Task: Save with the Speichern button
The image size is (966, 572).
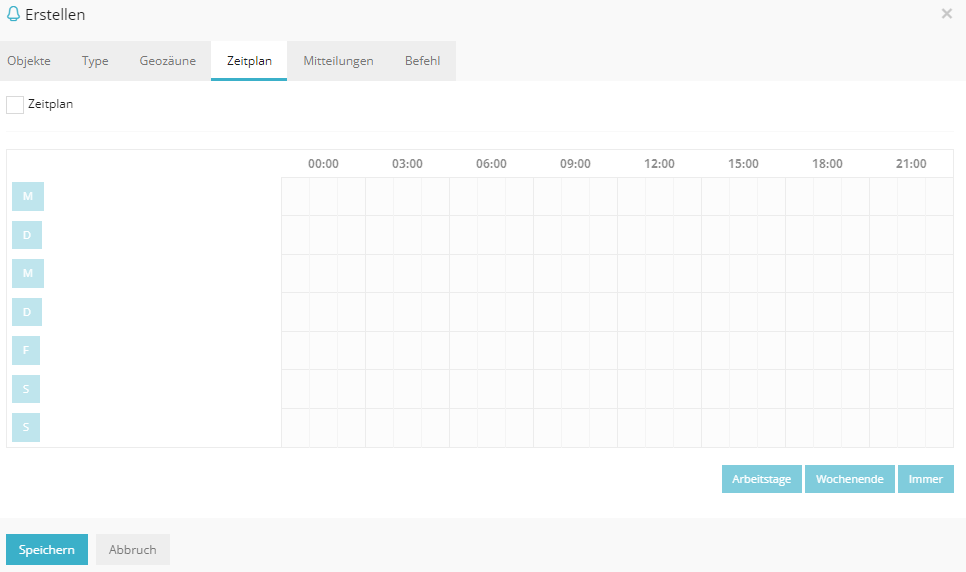Action: tap(46, 550)
